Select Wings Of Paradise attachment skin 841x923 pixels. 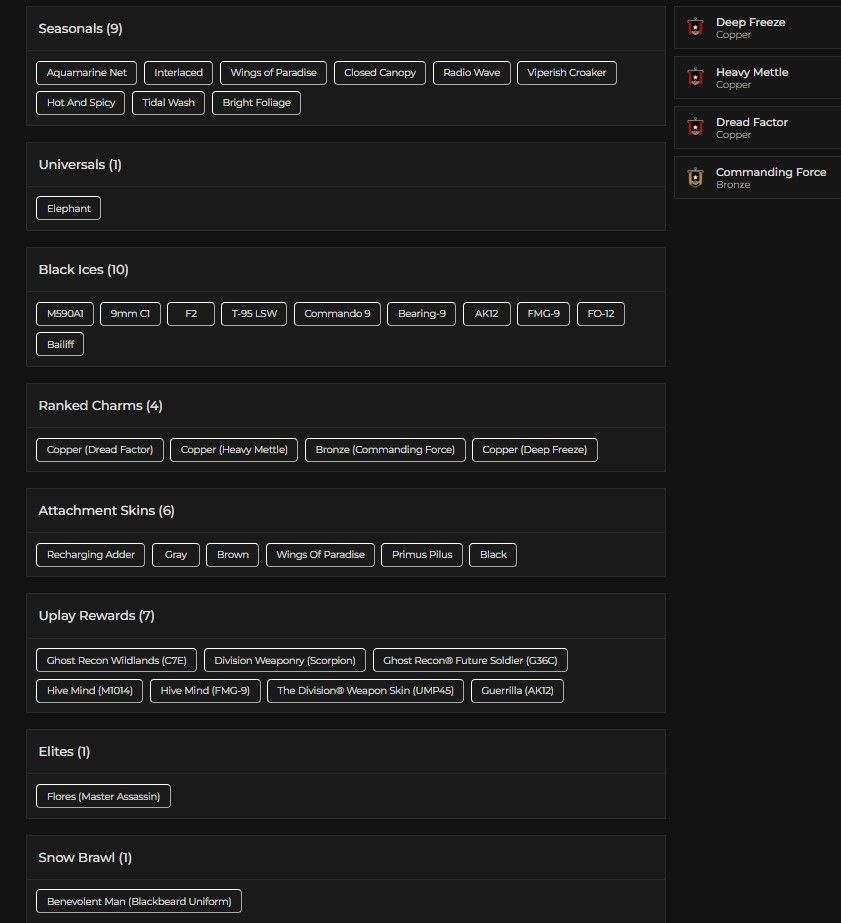pyautogui.click(x=320, y=555)
